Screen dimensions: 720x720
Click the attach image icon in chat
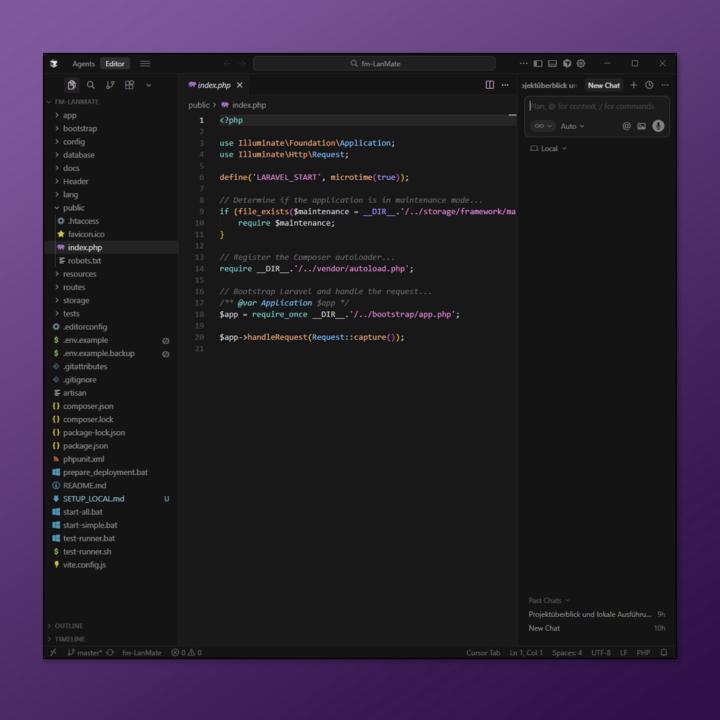click(x=642, y=126)
